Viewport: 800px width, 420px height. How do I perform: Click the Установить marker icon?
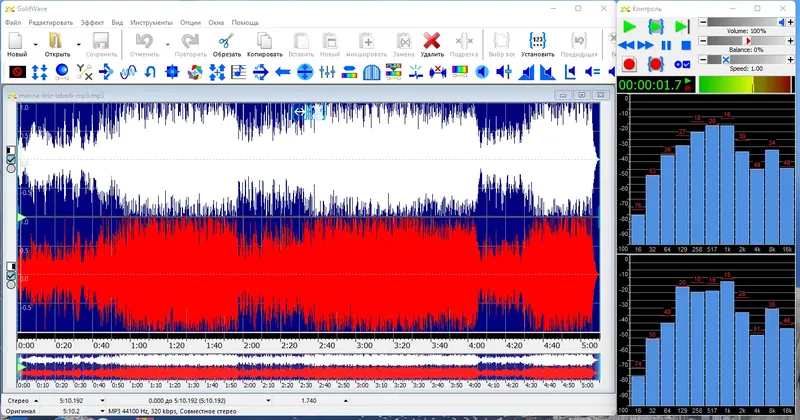(537, 40)
